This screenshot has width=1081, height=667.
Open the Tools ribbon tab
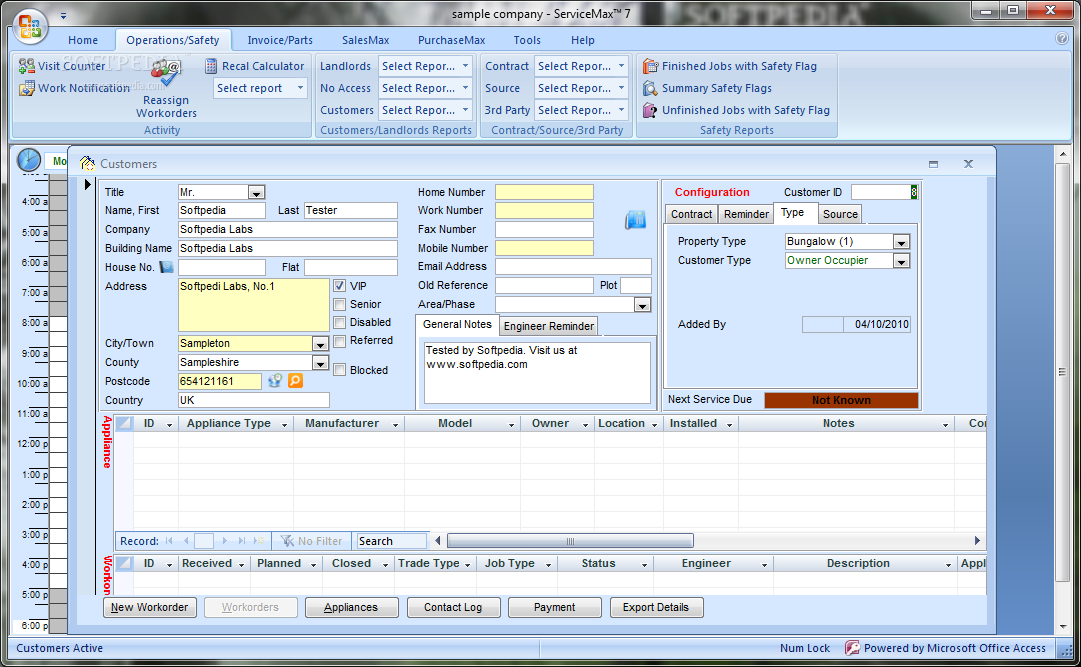(x=527, y=40)
